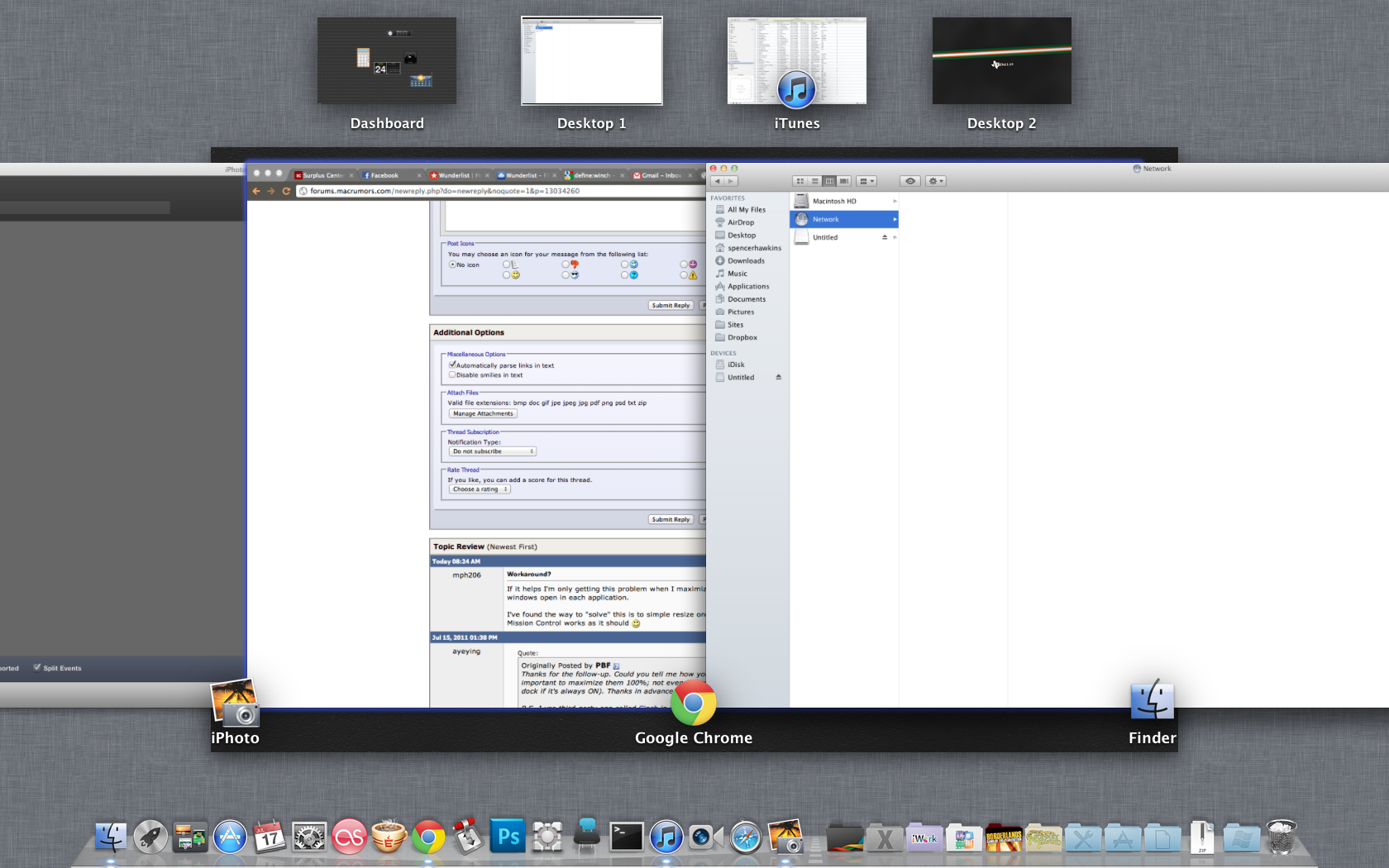Viewport: 1389px width, 868px height.
Task: Open the 'Do not subscribe' notification dropdown
Action: 493,451
